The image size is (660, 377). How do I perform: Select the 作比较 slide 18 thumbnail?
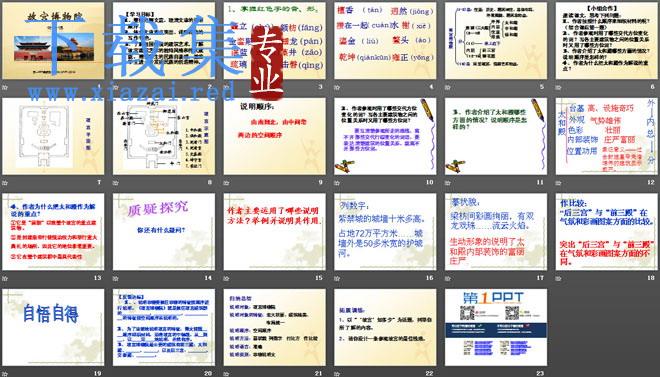pos(607,232)
